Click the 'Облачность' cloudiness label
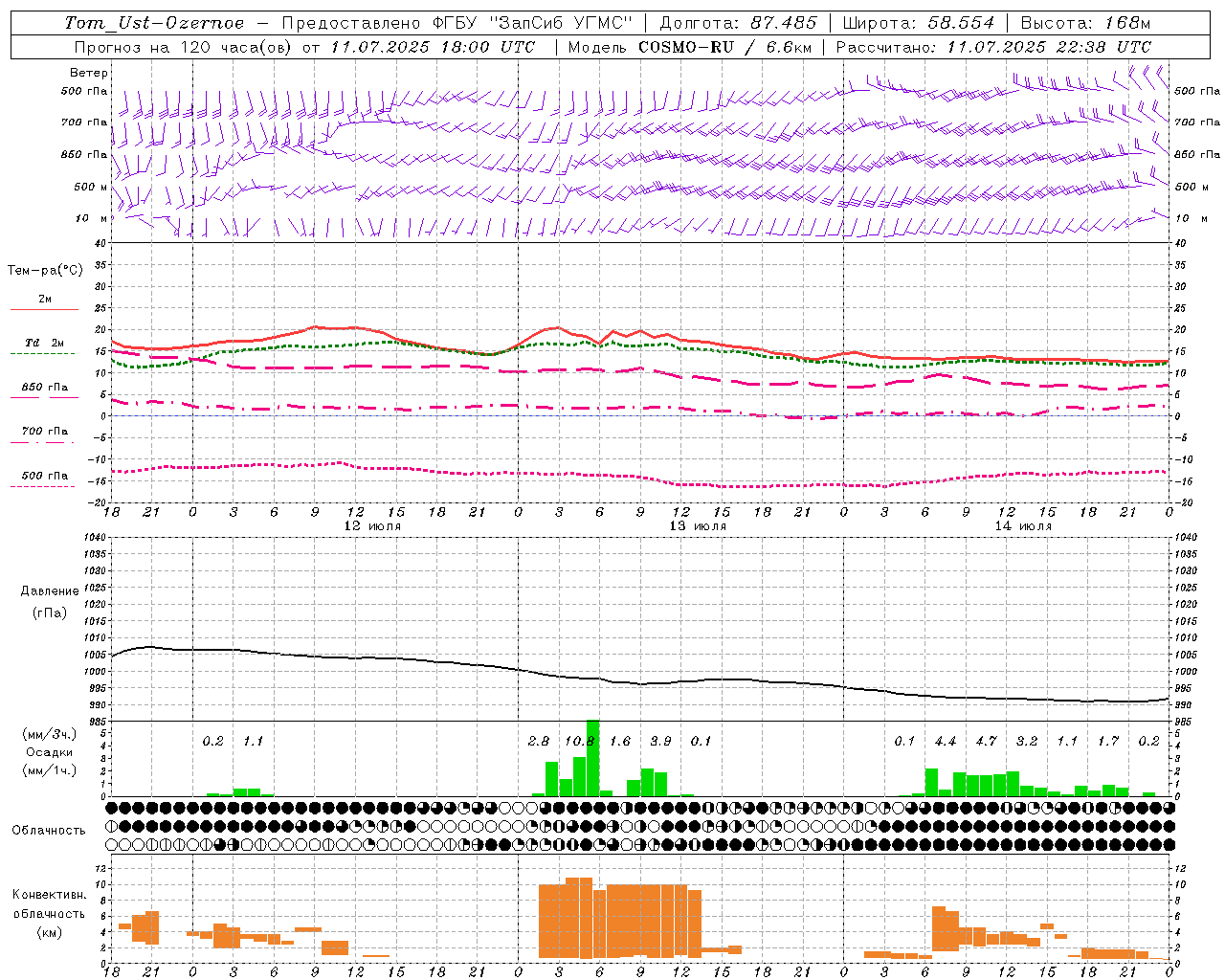1225x980 pixels. [49, 831]
